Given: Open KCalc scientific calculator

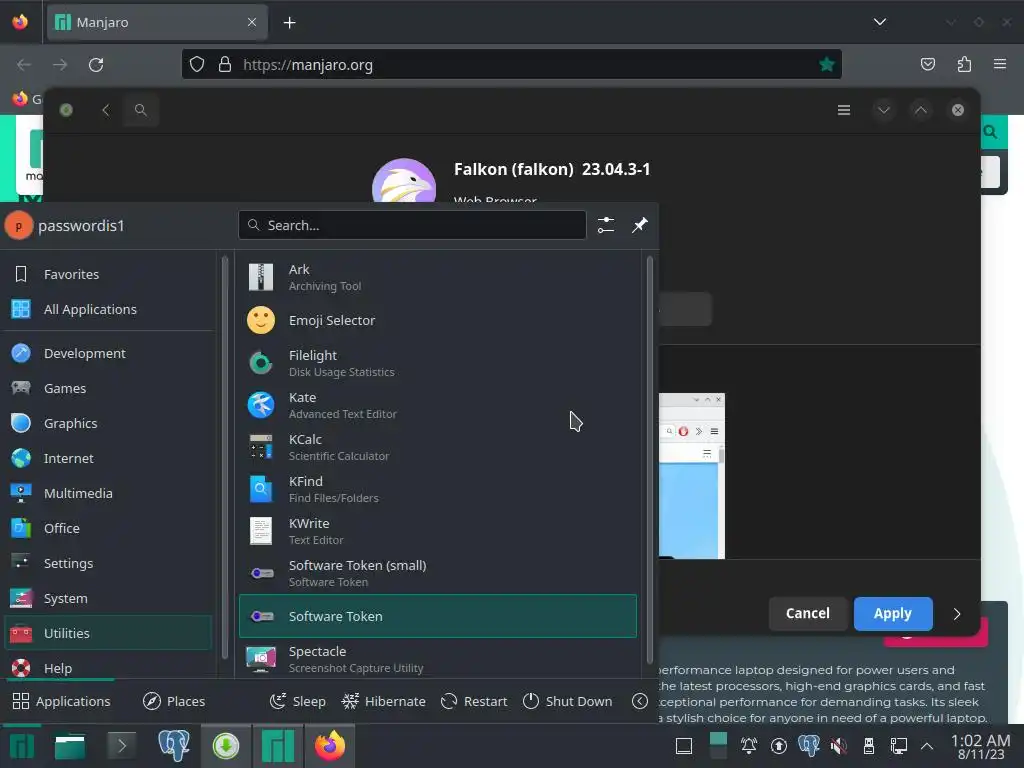Looking at the screenshot, I should click(438, 447).
